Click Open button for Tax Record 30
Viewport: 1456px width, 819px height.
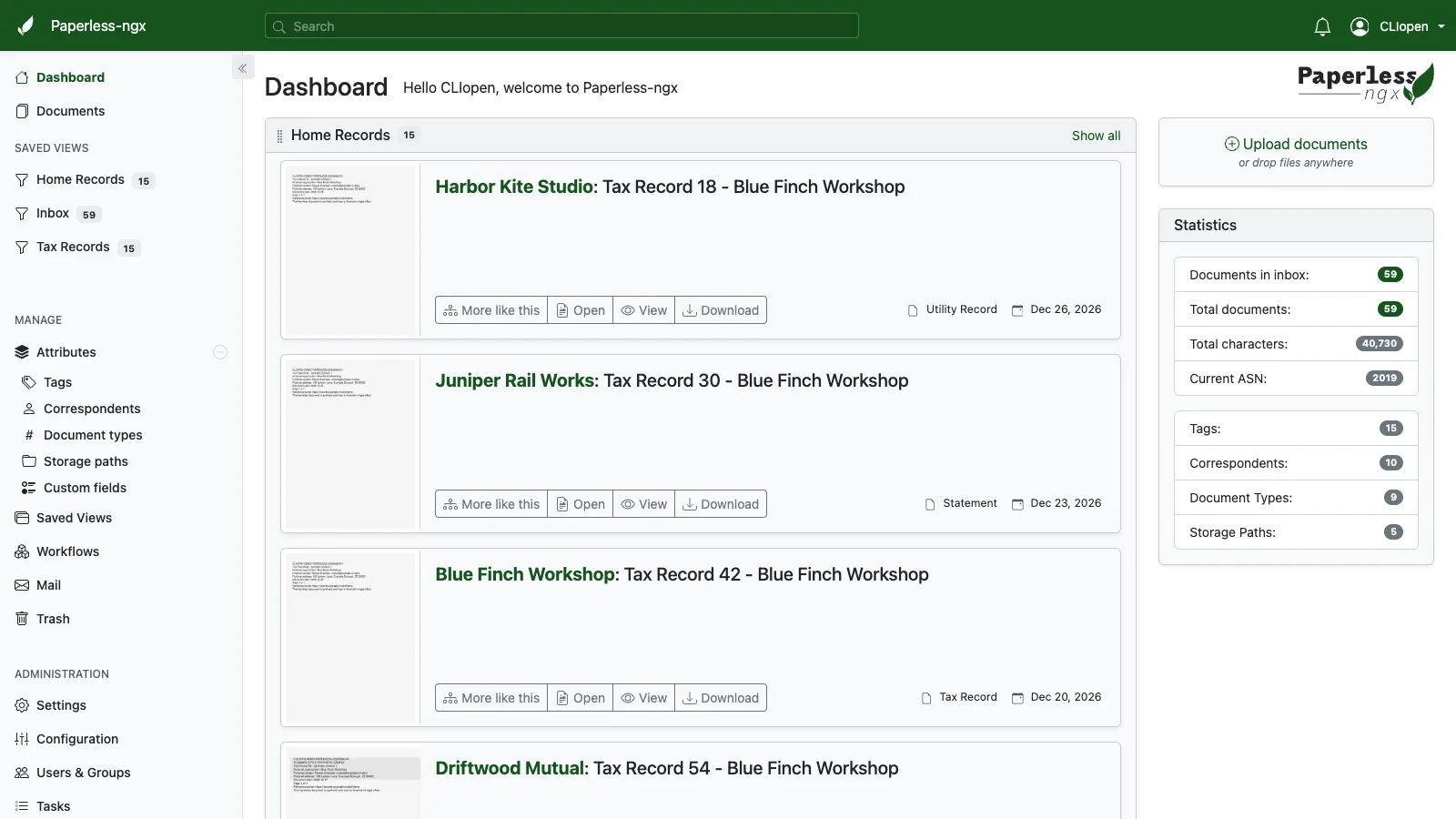tap(581, 504)
